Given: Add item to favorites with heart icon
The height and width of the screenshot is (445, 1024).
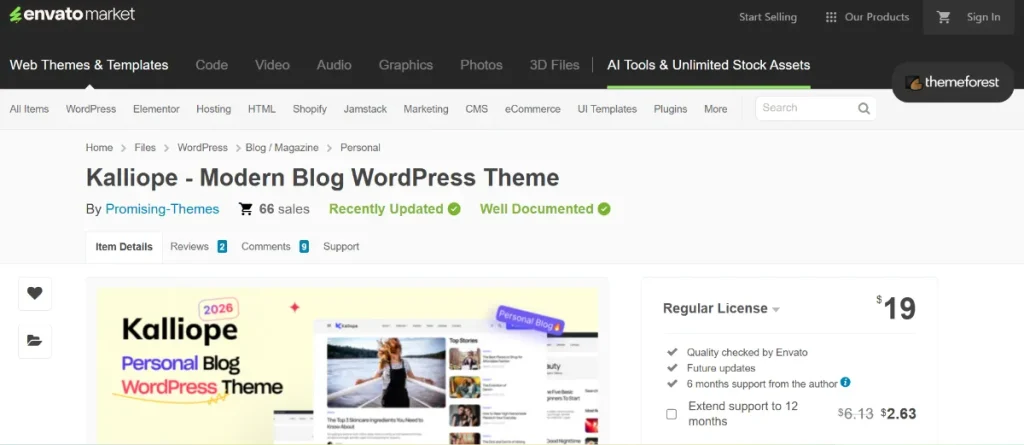Looking at the screenshot, I should pyautogui.click(x=35, y=293).
